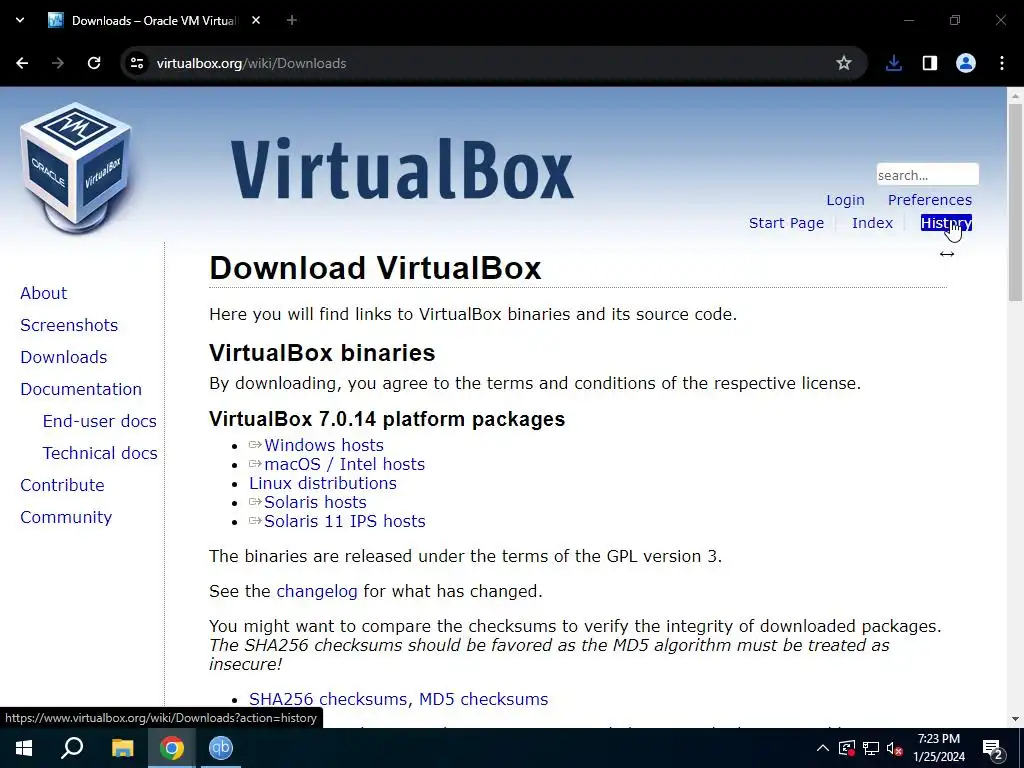The height and width of the screenshot is (768, 1024).
Task: Toggle Chrome side panel icon
Action: pyautogui.click(x=929, y=63)
